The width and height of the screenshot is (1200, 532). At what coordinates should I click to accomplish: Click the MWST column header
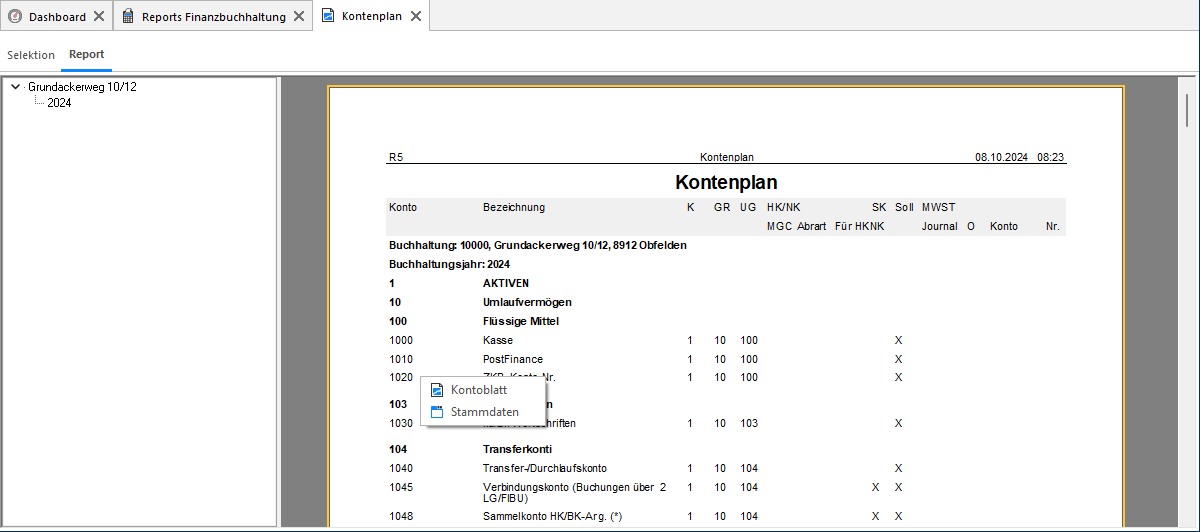coord(939,207)
